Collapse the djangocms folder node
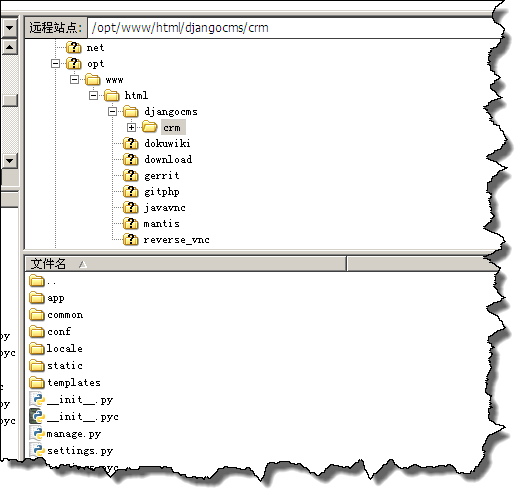530x503 pixels. pos(113,112)
